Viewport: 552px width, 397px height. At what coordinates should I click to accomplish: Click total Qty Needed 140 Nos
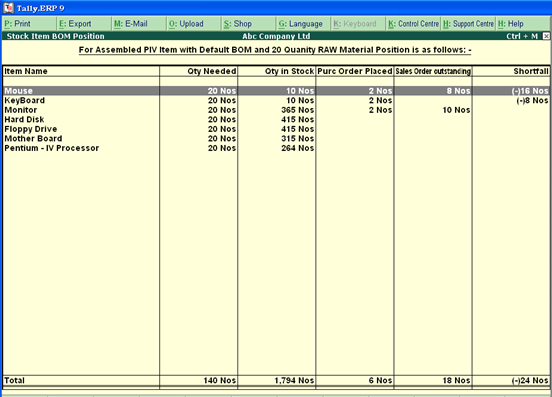tap(220, 380)
